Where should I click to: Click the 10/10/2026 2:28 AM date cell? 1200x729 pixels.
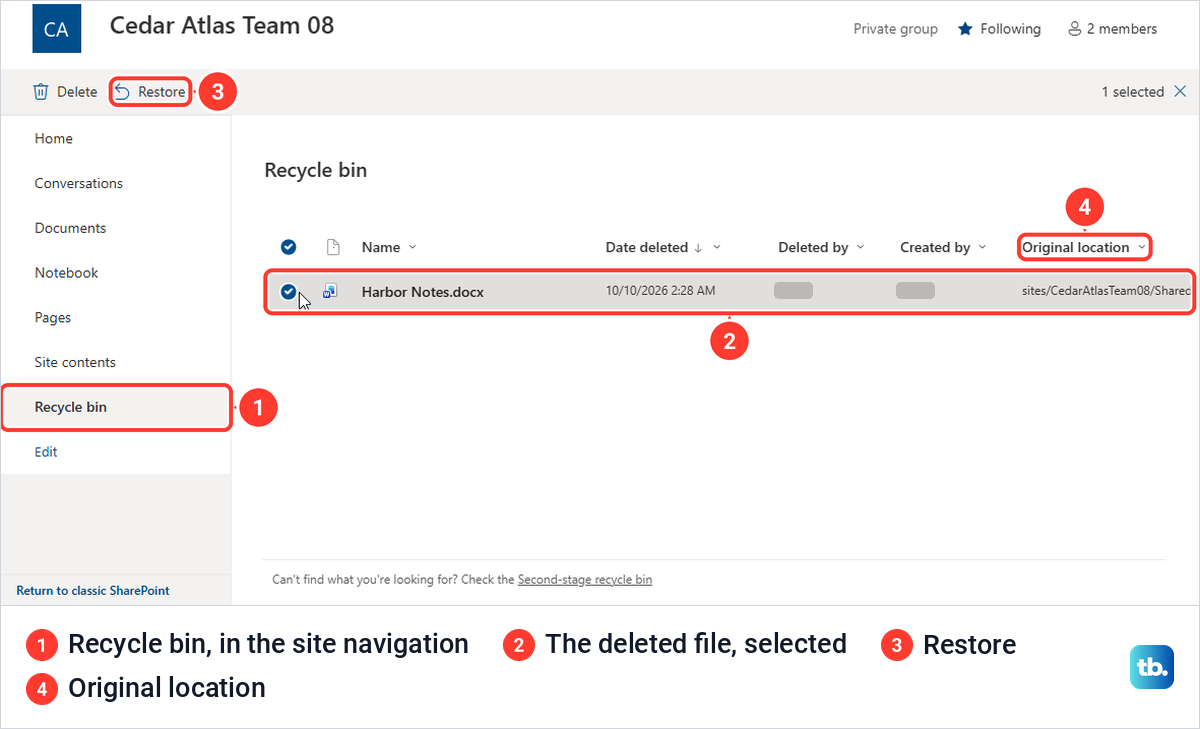tap(661, 291)
